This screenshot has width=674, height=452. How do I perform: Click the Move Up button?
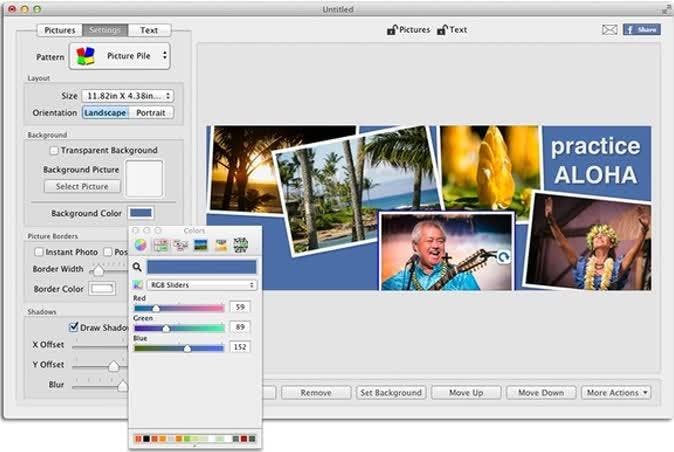(x=466, y=393)
